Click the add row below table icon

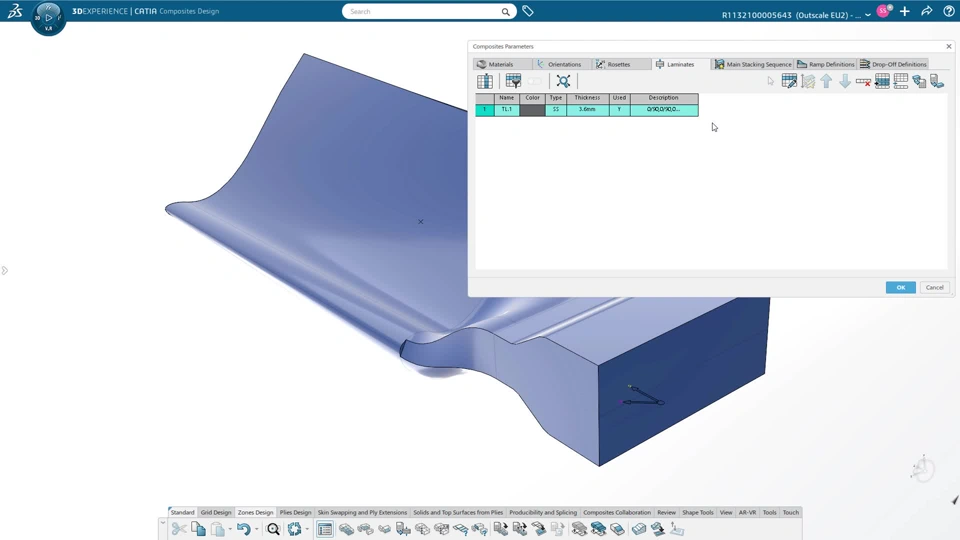(x=901, y=81)
